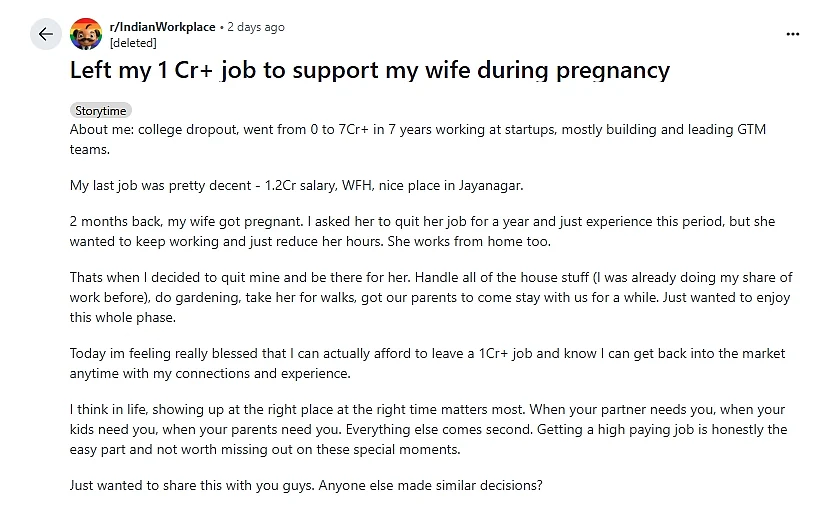Click the word 'Jayanagar' in the post

tap(490, 185)
